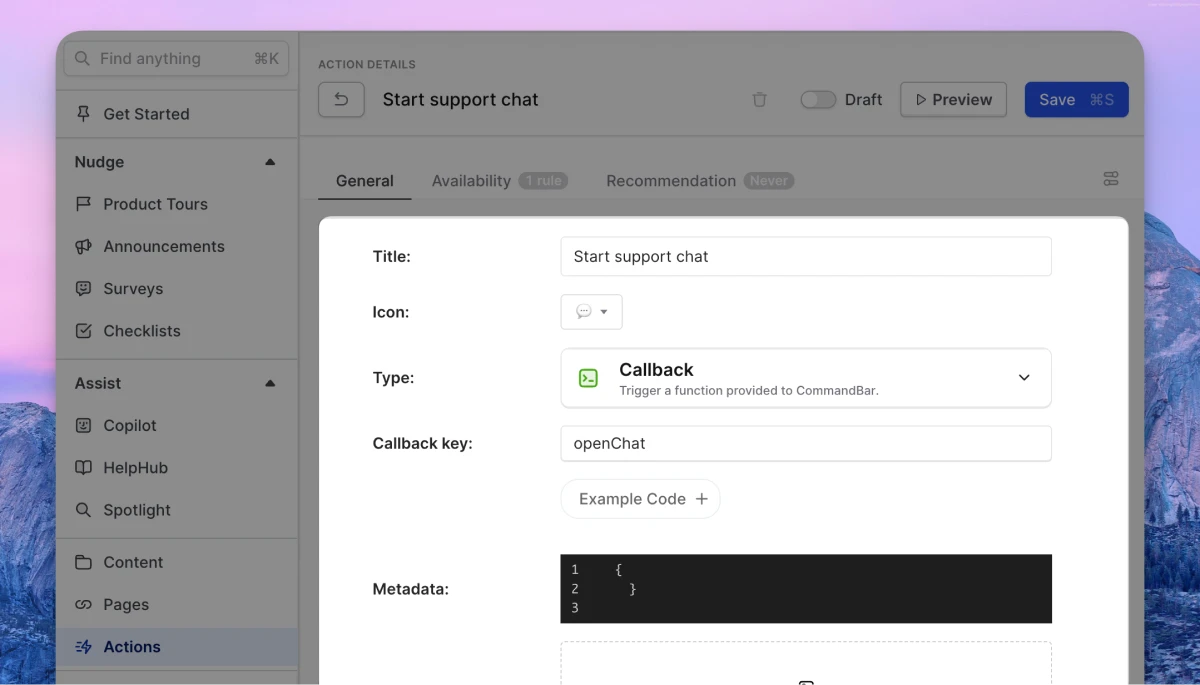
Task: Toggle the Draft switch
Action: coord(818,100)
